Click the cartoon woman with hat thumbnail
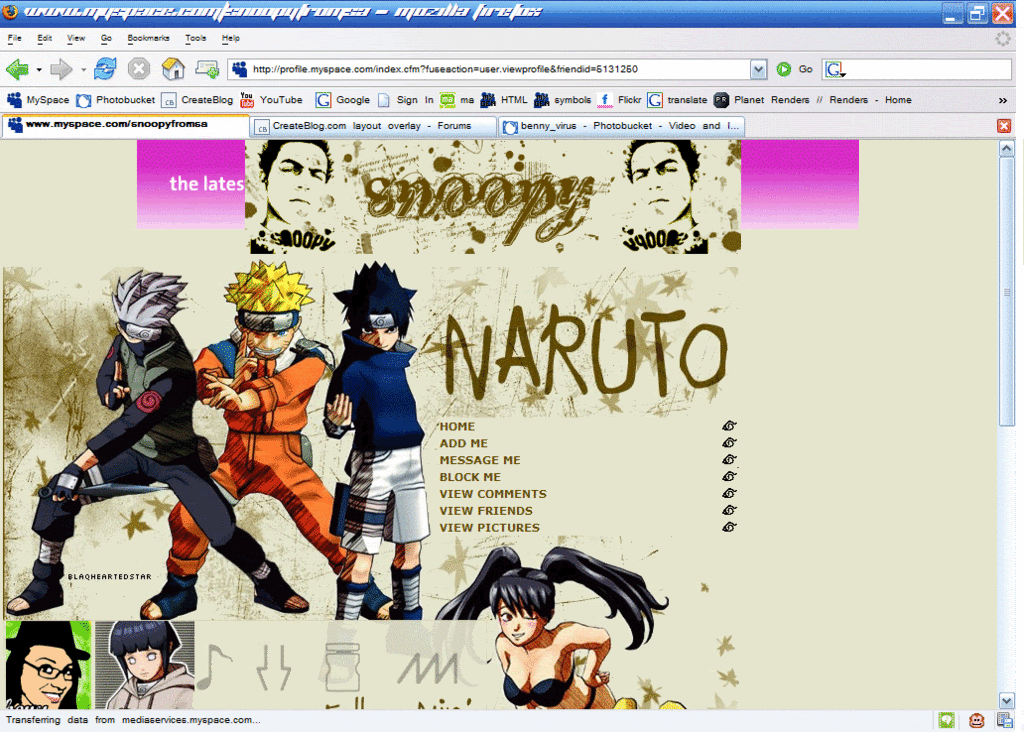Screen dimensions: 1024x732 pos(48,665)
